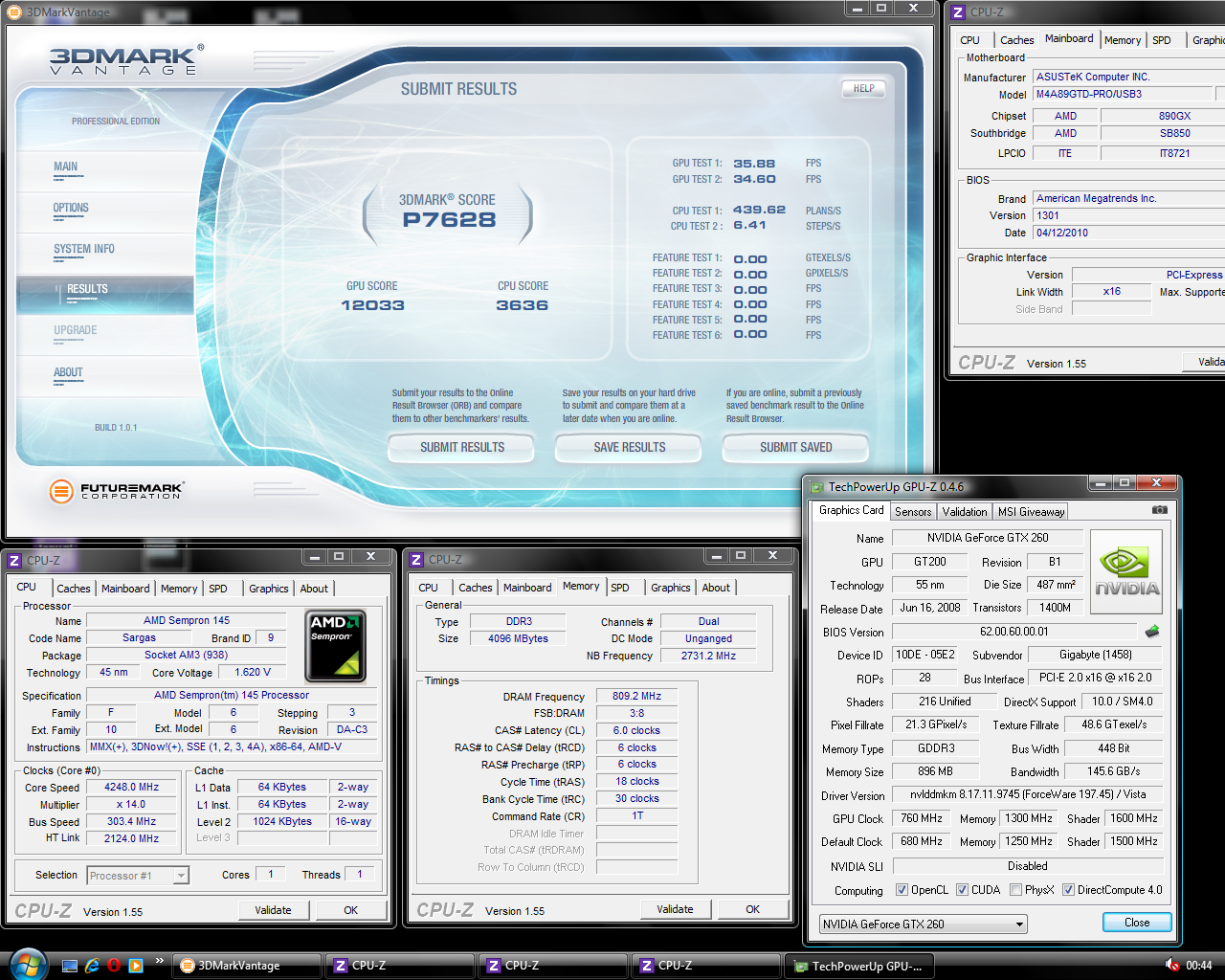Click Core Speed value 4248.0 MHz
The height and width of the screenshot is (980, 1225).
(132, 788)
